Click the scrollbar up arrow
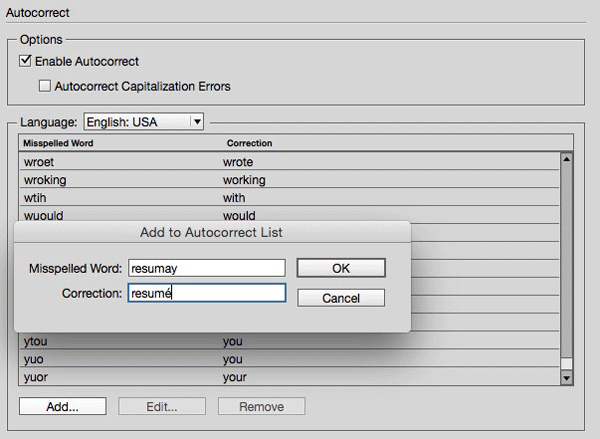Screen dimensions: 600x439 point(567,158)
